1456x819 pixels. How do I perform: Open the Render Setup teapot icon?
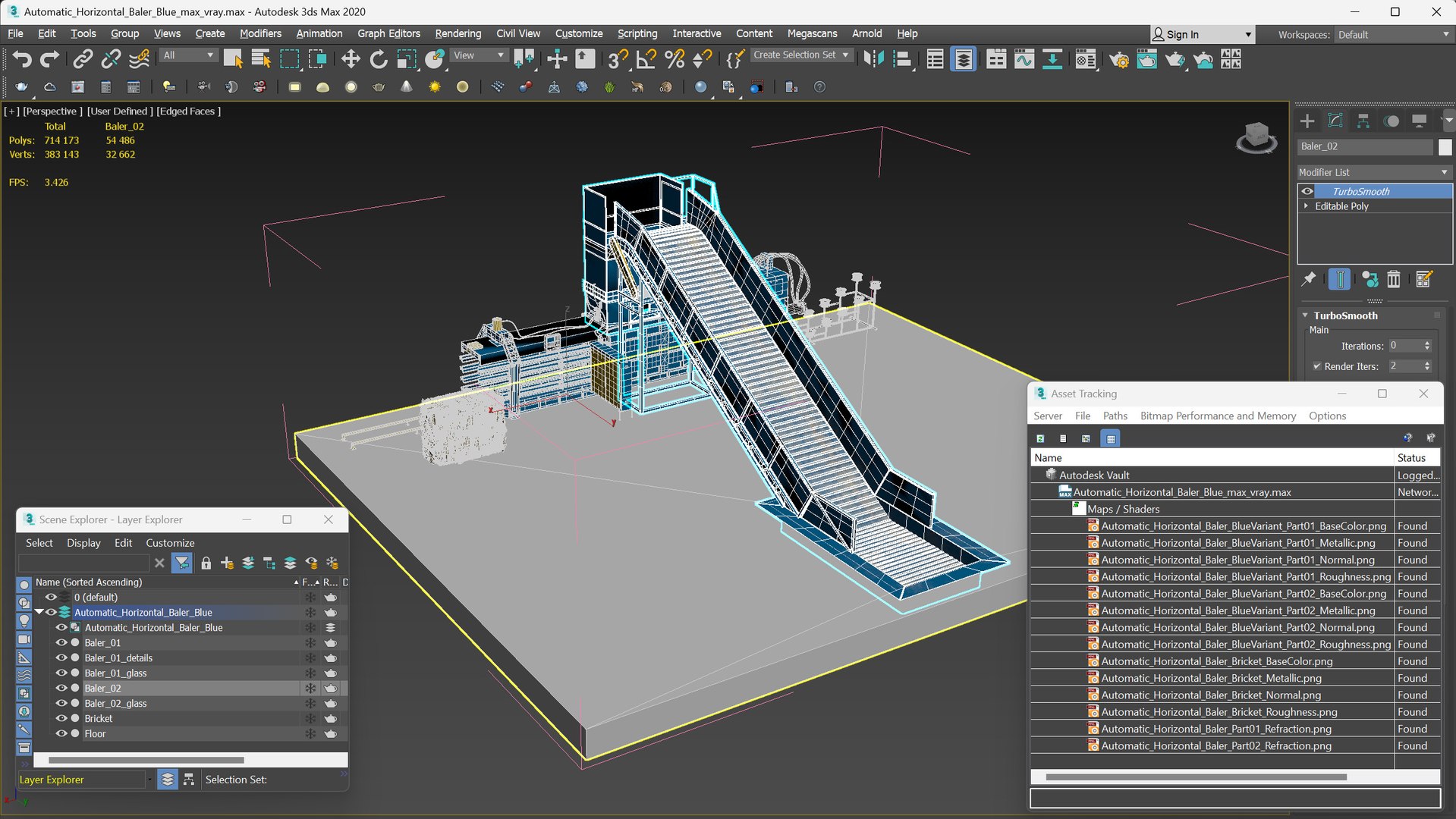[1118, 59]
